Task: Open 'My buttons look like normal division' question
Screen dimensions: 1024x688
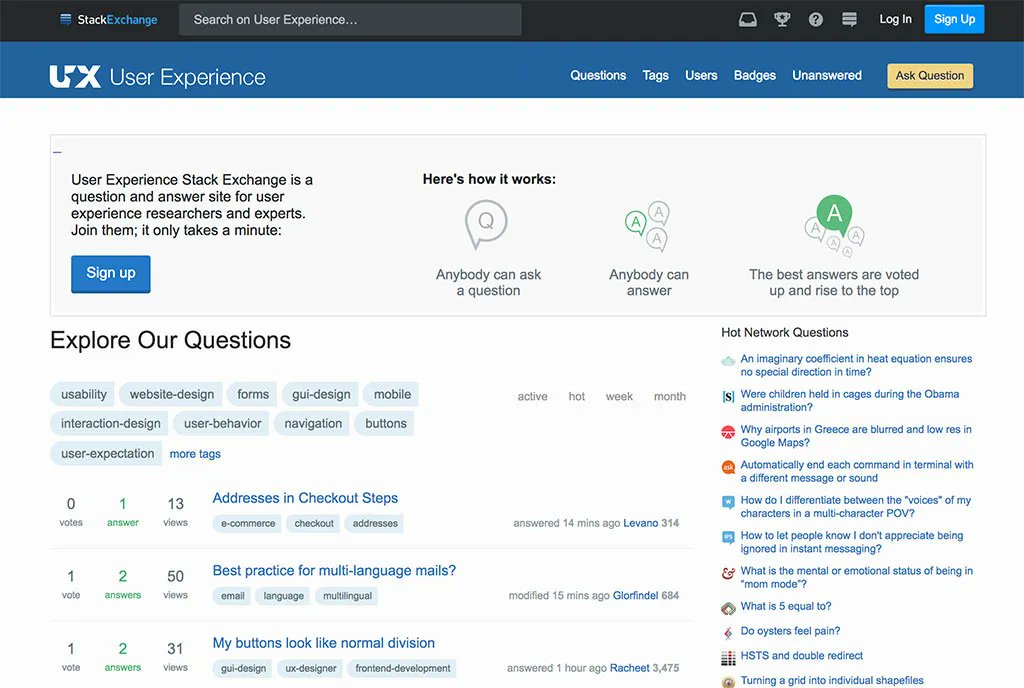Action: tap(324, 643)
